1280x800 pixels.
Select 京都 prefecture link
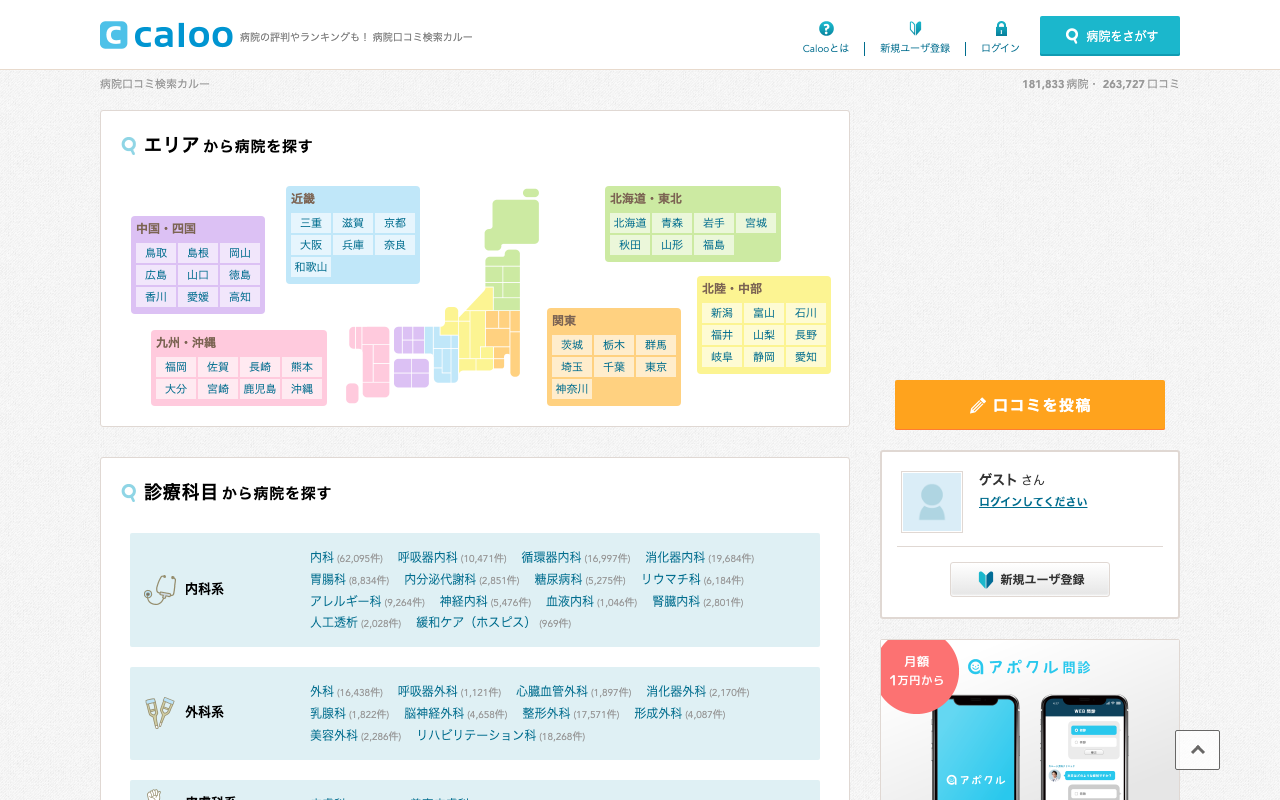click(x=395, y=223)
